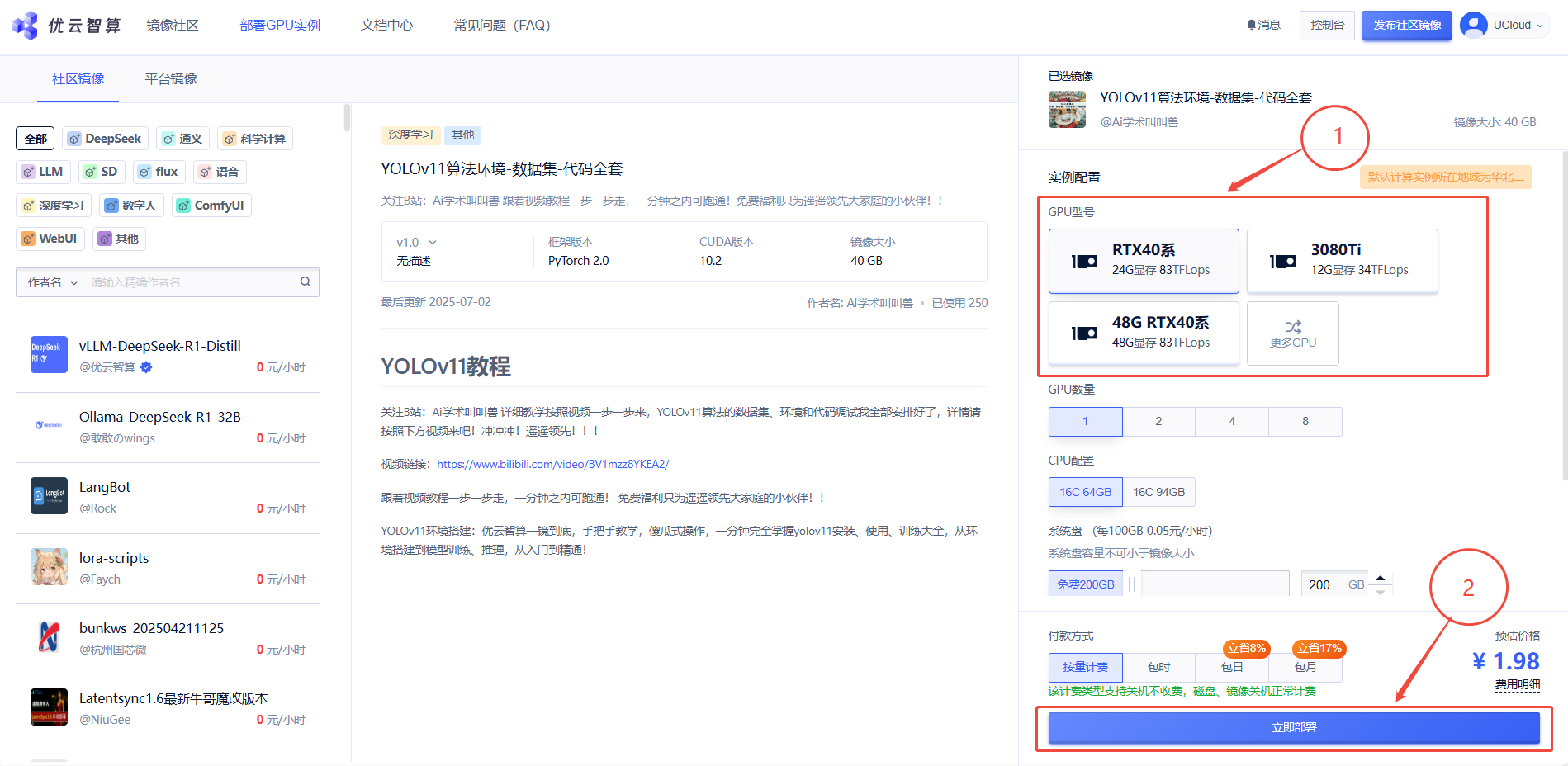1568x766 pixels.
Task: Click the bunkws_202504211125 image icon
Action: pos(49,636)
